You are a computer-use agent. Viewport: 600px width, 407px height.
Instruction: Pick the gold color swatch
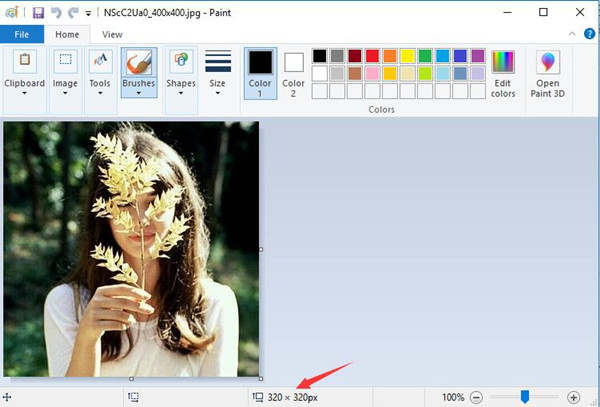[x=390, y=73]
